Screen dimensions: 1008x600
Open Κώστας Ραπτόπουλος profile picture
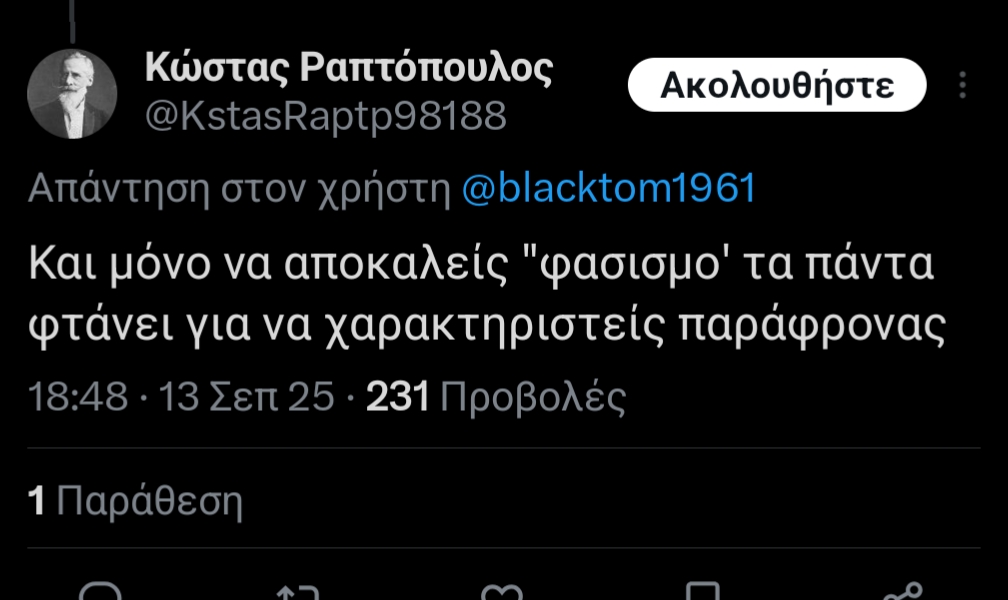[x=72, y=94]
